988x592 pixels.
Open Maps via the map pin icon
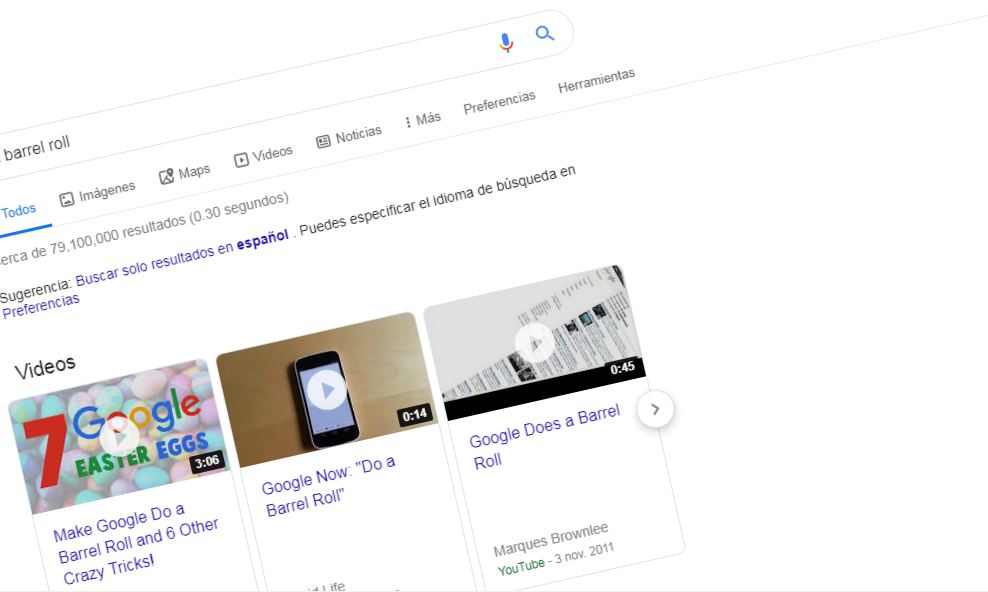point(167,175)
